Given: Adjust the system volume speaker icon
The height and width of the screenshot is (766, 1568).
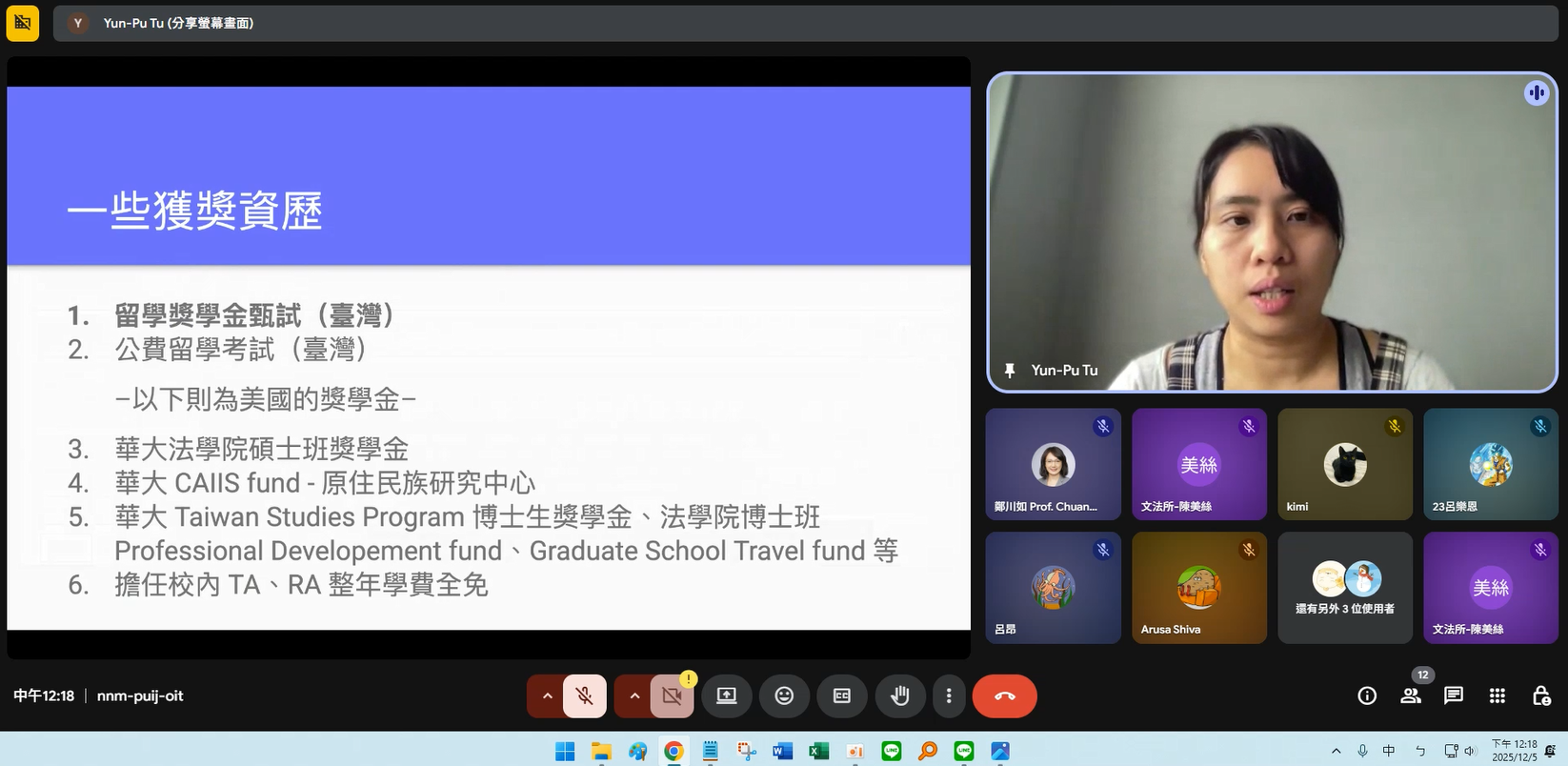Looking at the screenshot, I should pyautogui.click(x=1470, y=751).
